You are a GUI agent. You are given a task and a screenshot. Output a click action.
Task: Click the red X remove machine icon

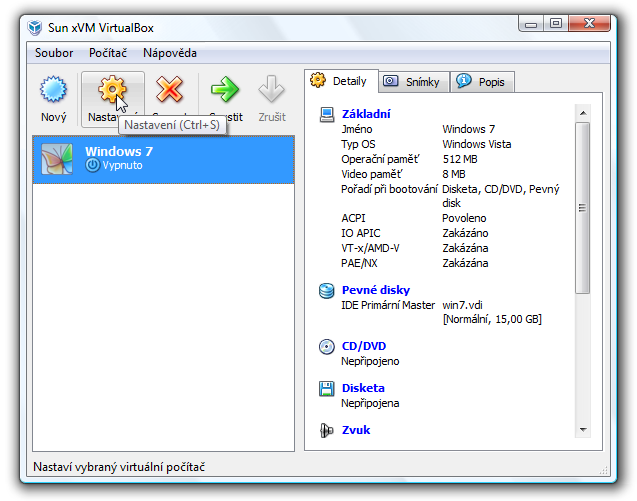(x=169, y=89)
